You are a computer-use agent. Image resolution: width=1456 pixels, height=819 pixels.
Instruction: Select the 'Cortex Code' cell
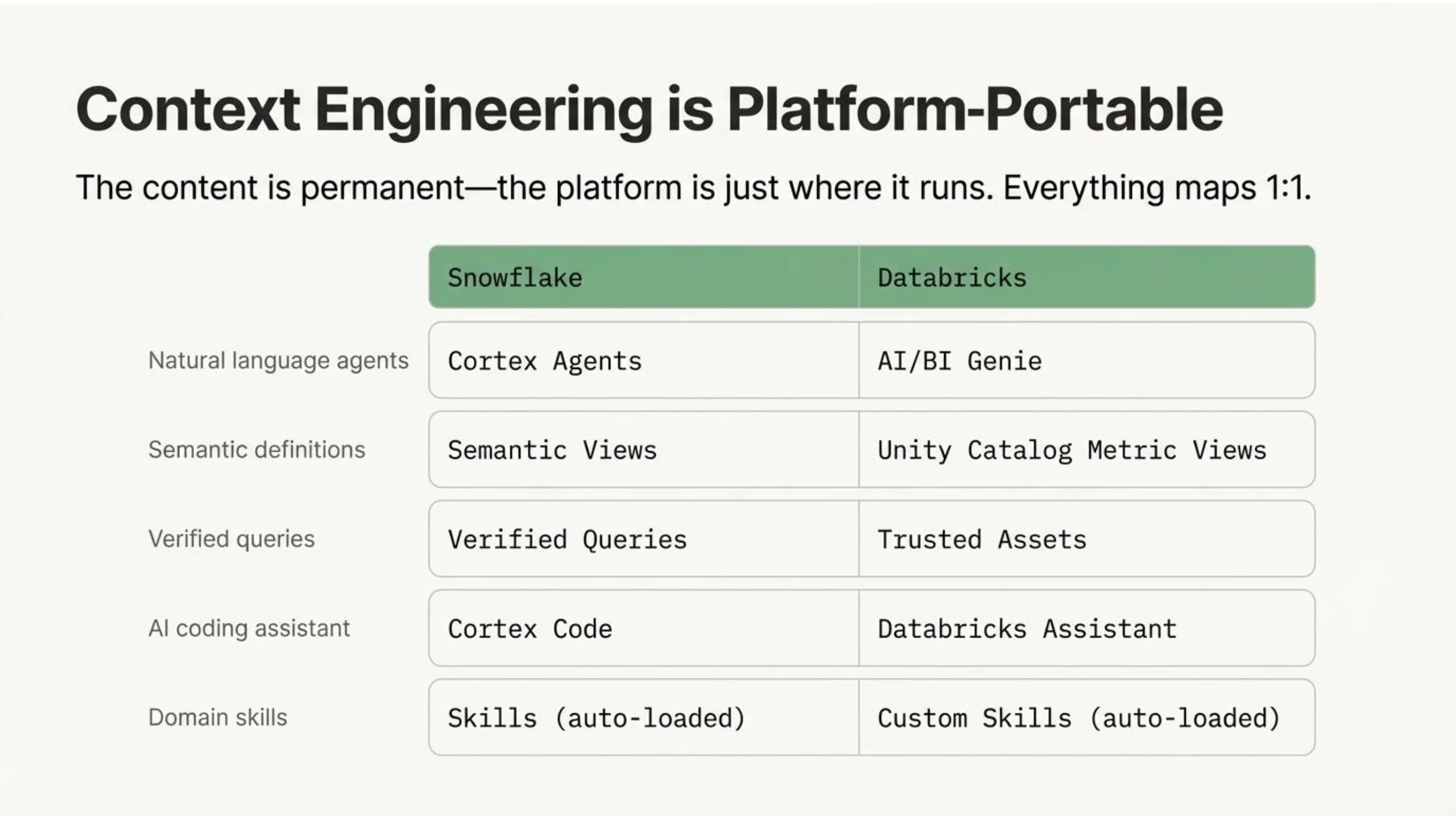click(x=644, y=628)
